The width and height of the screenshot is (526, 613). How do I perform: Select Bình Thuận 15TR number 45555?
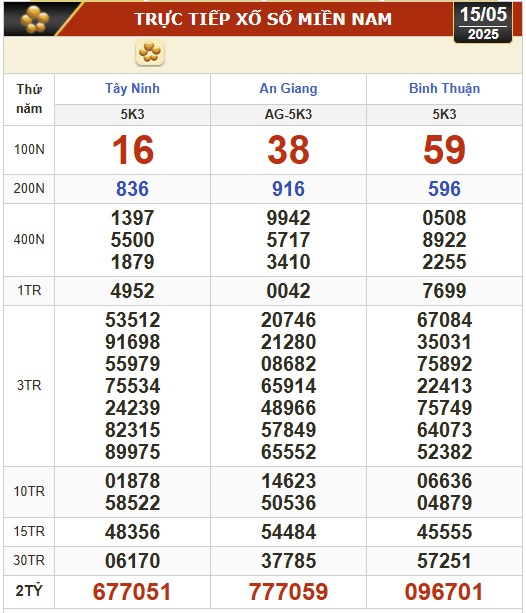pos(444,532)
